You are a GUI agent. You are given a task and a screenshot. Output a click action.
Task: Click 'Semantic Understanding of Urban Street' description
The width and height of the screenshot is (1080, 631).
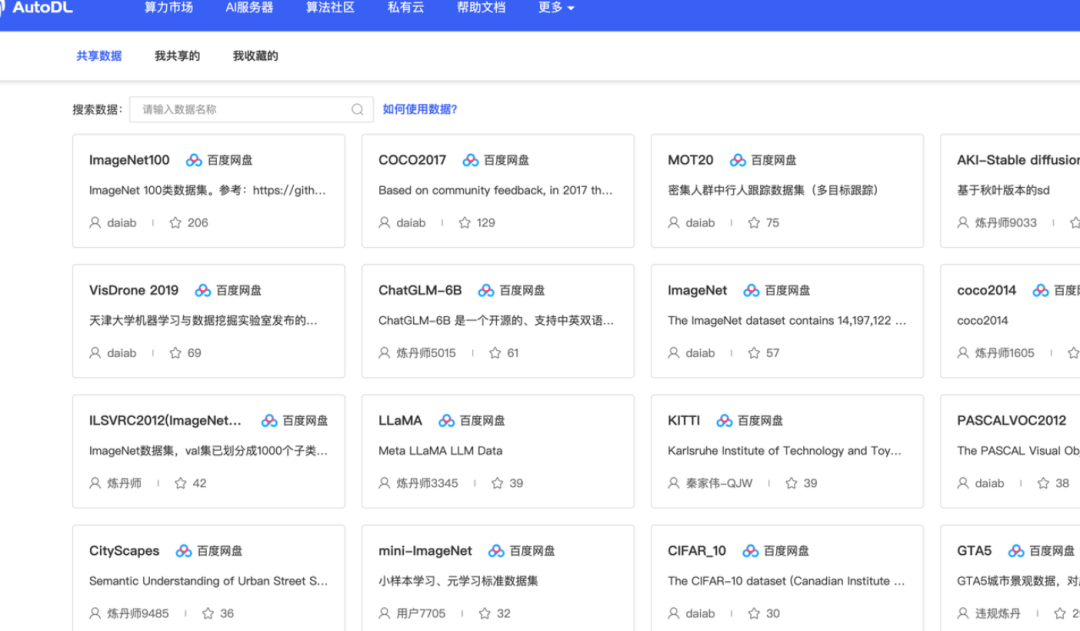coord(208,581)
